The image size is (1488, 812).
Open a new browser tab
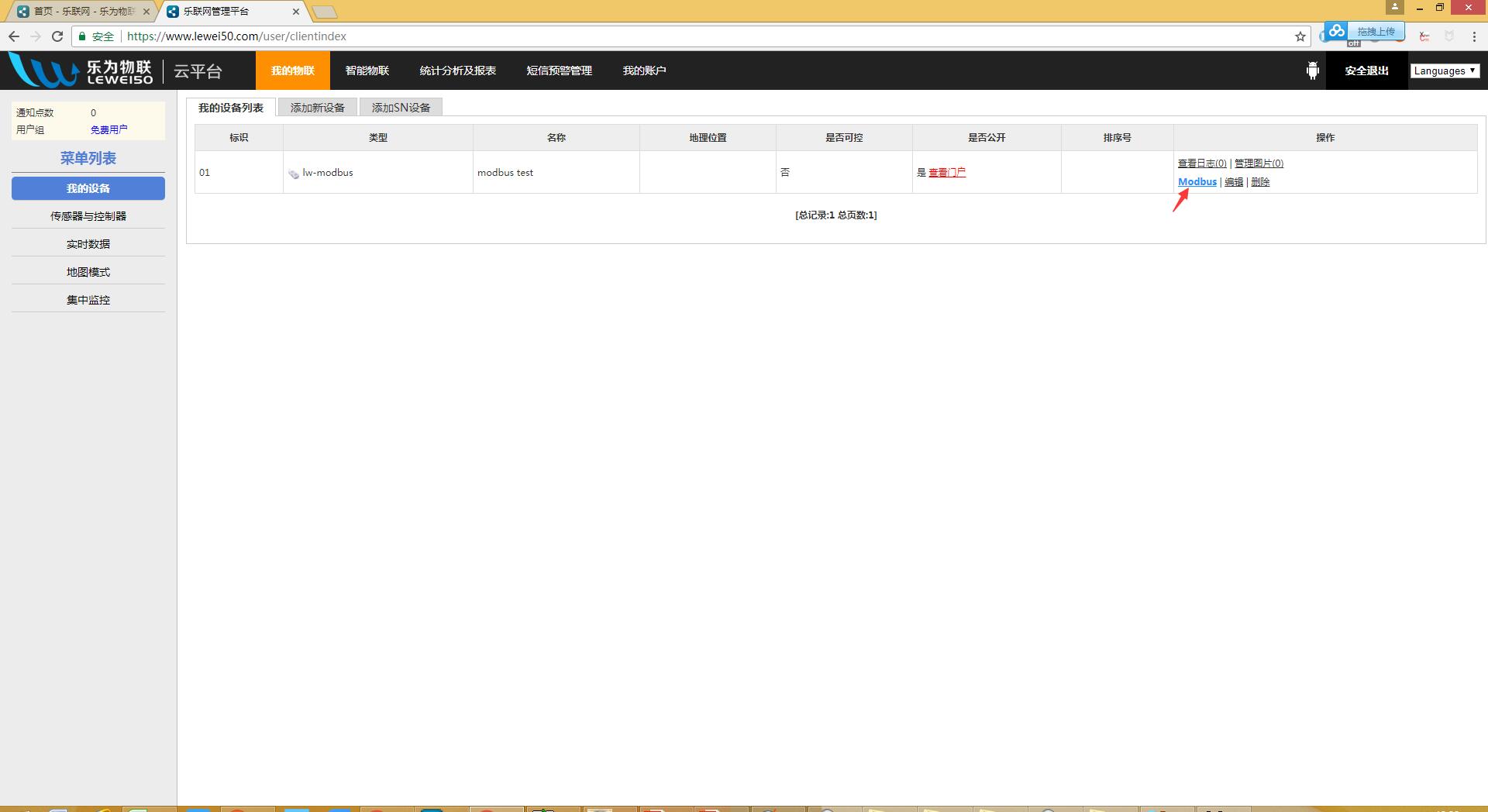click(x=325, y=12)
